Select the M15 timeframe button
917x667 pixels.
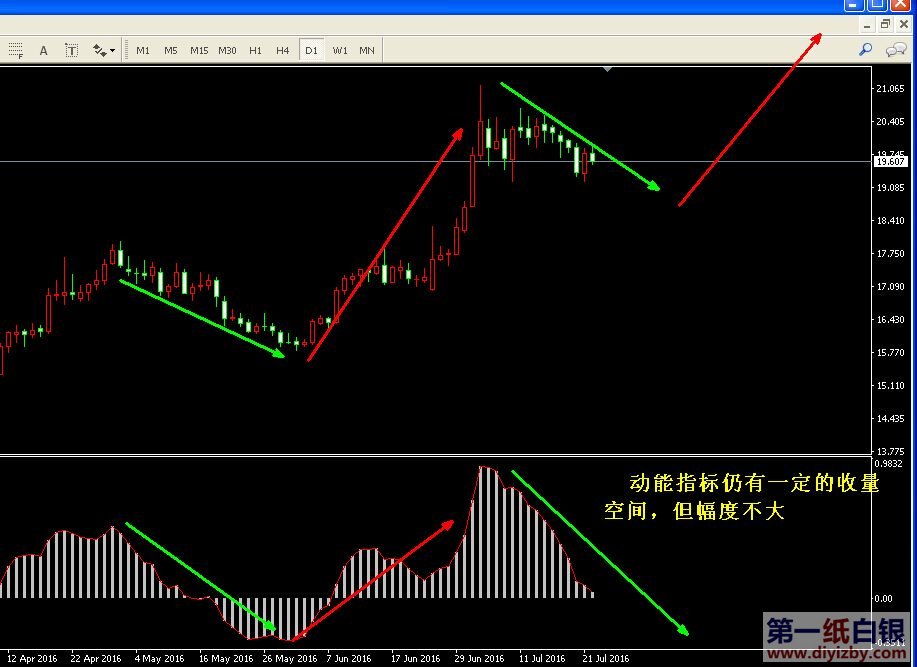(199, 50)
